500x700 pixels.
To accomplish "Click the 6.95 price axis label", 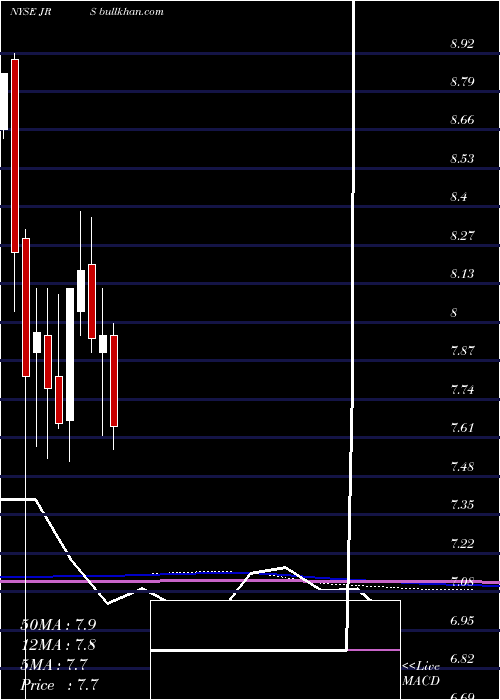I will 462,621.
